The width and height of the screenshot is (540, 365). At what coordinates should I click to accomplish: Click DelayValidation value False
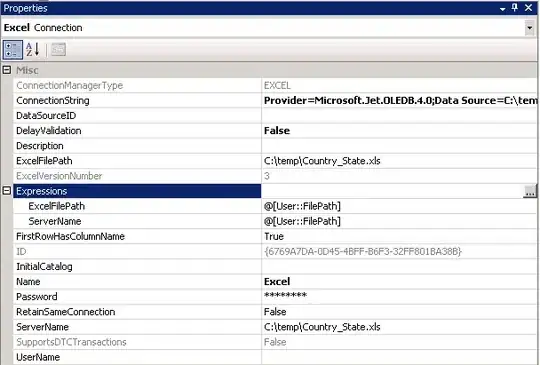point(277,131)
